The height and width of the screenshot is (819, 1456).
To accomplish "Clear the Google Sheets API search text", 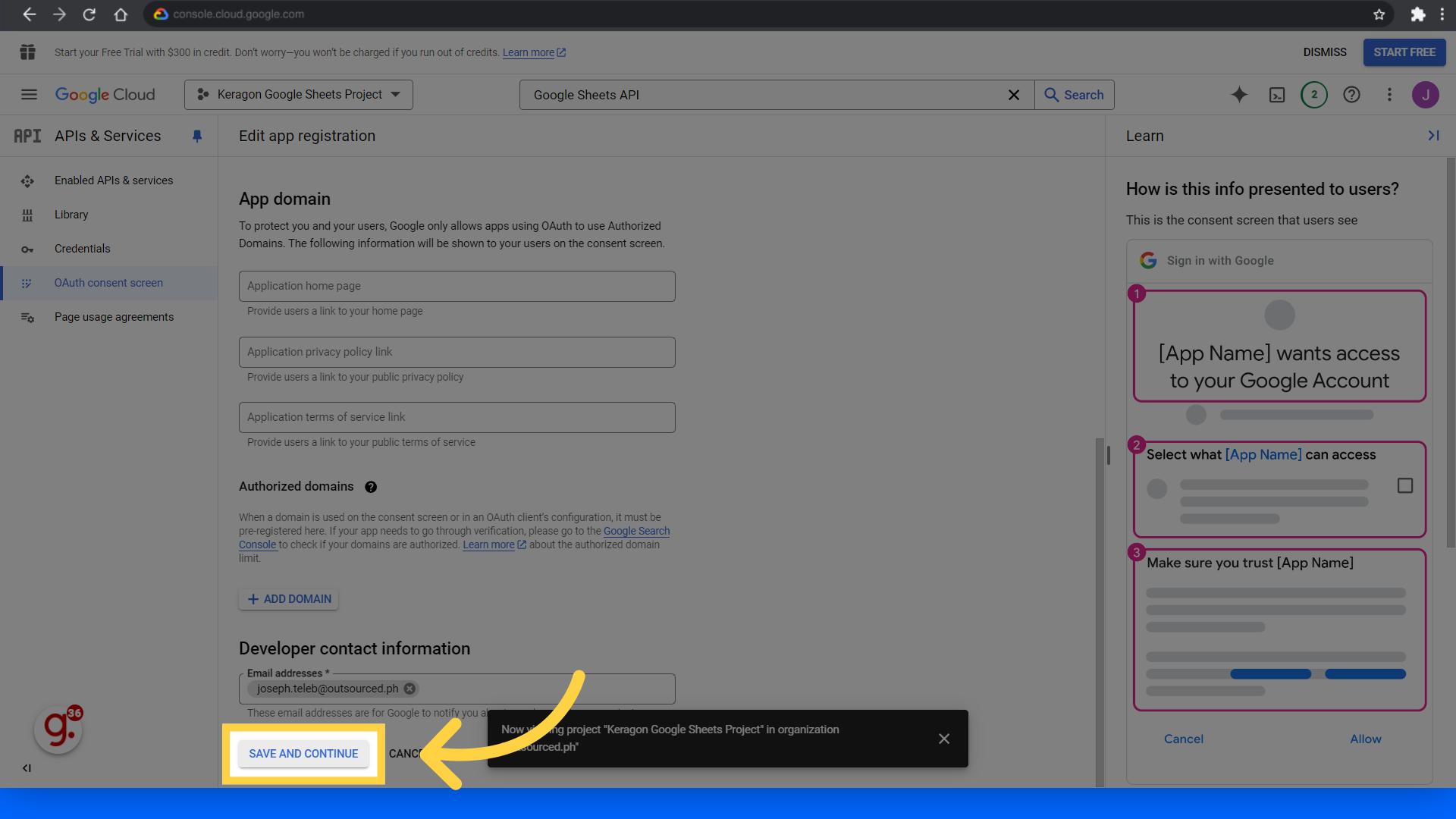I will 1013,95.
